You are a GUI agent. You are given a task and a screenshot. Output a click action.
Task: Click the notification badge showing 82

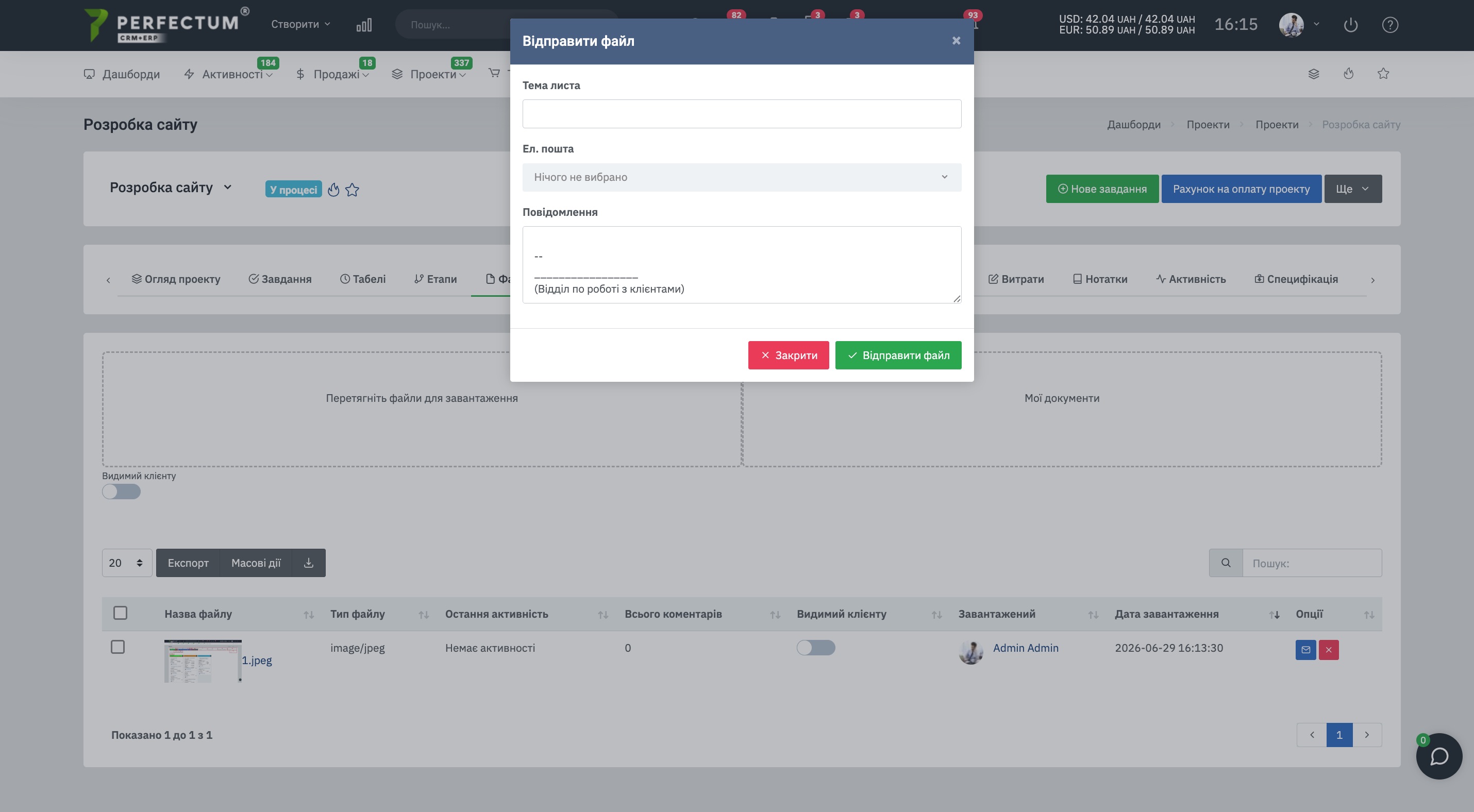click(736, 15)
